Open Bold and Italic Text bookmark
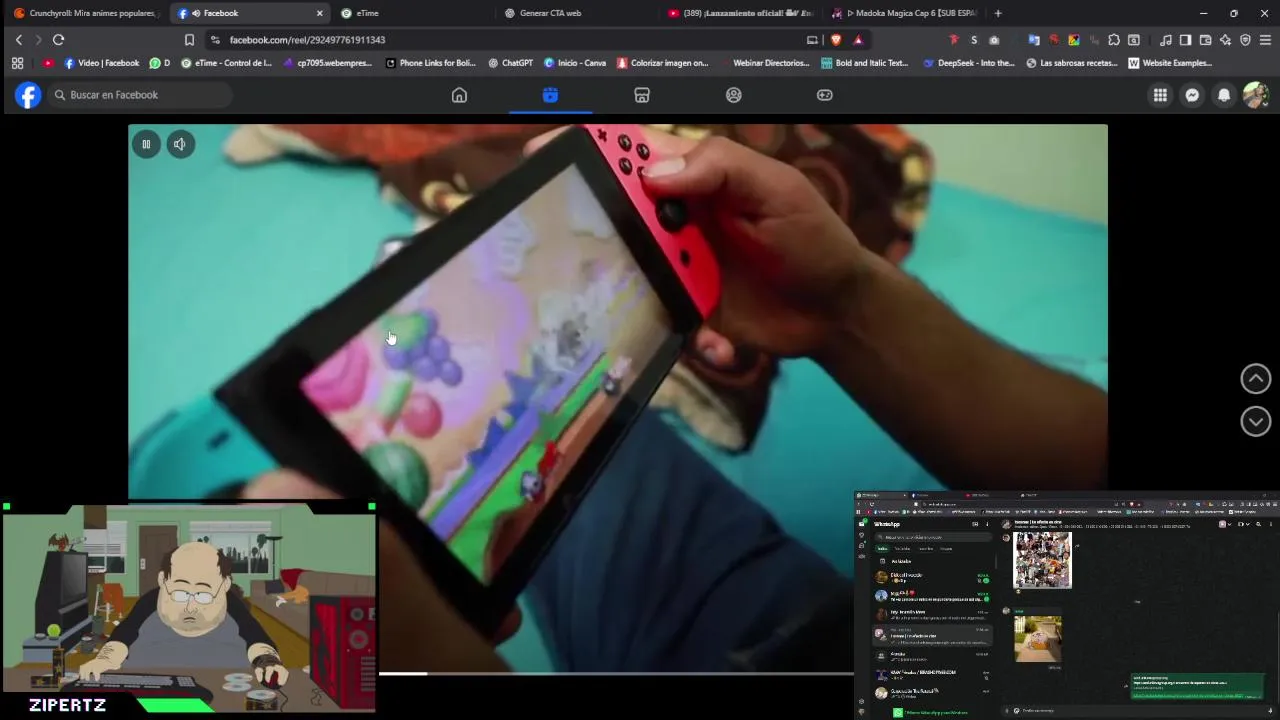 [x=865, y=63]
